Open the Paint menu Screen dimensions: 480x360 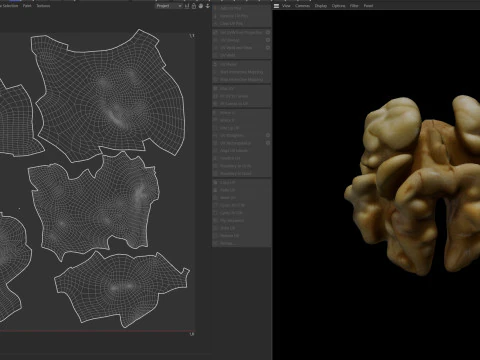27,6
